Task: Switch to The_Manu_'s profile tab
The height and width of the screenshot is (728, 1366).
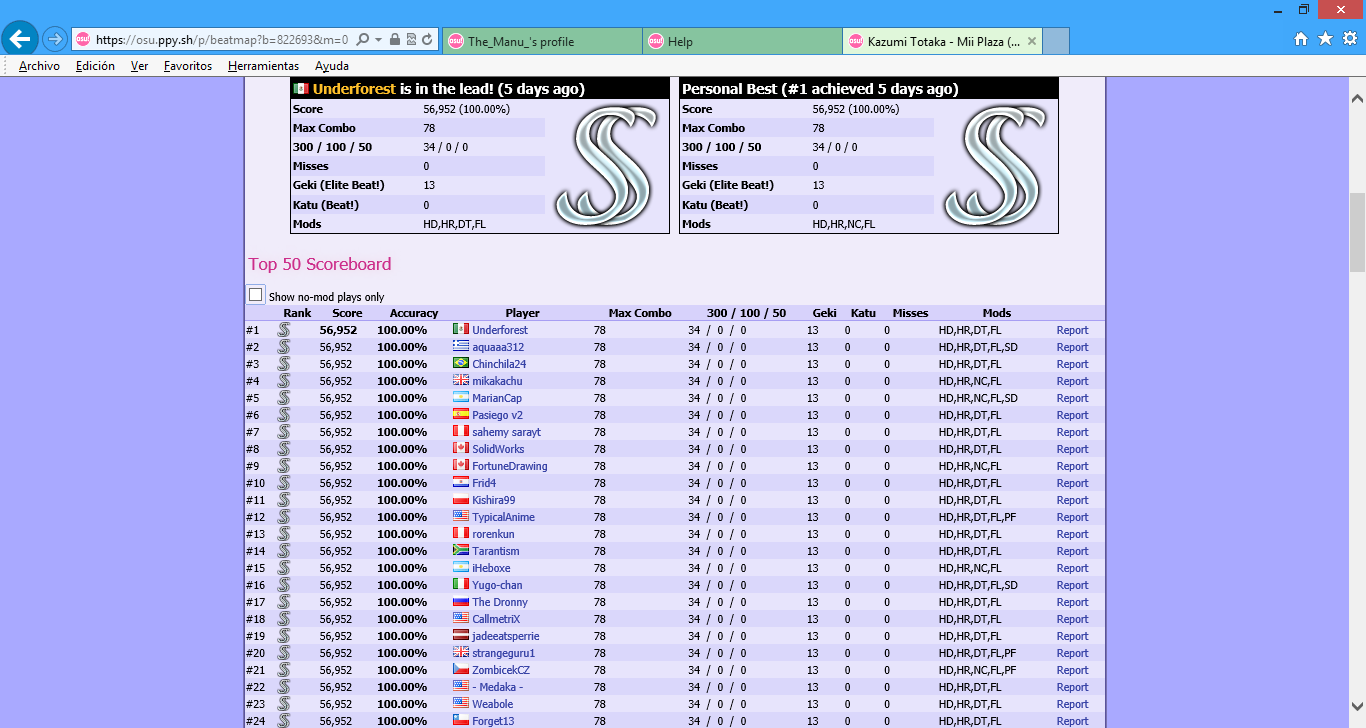Action: [541, 41]
